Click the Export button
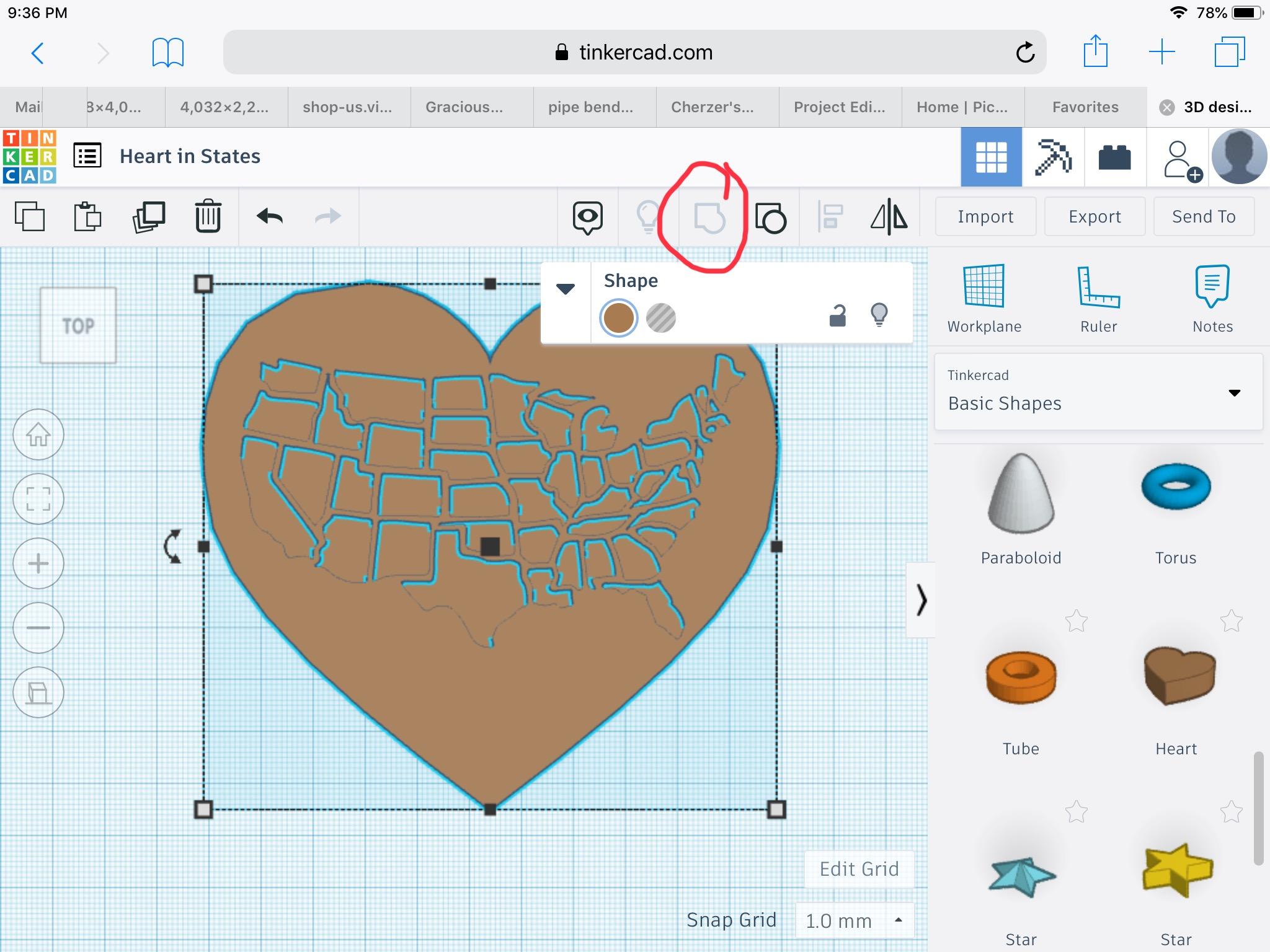The image size is (1270, 952). point(1095,216)
